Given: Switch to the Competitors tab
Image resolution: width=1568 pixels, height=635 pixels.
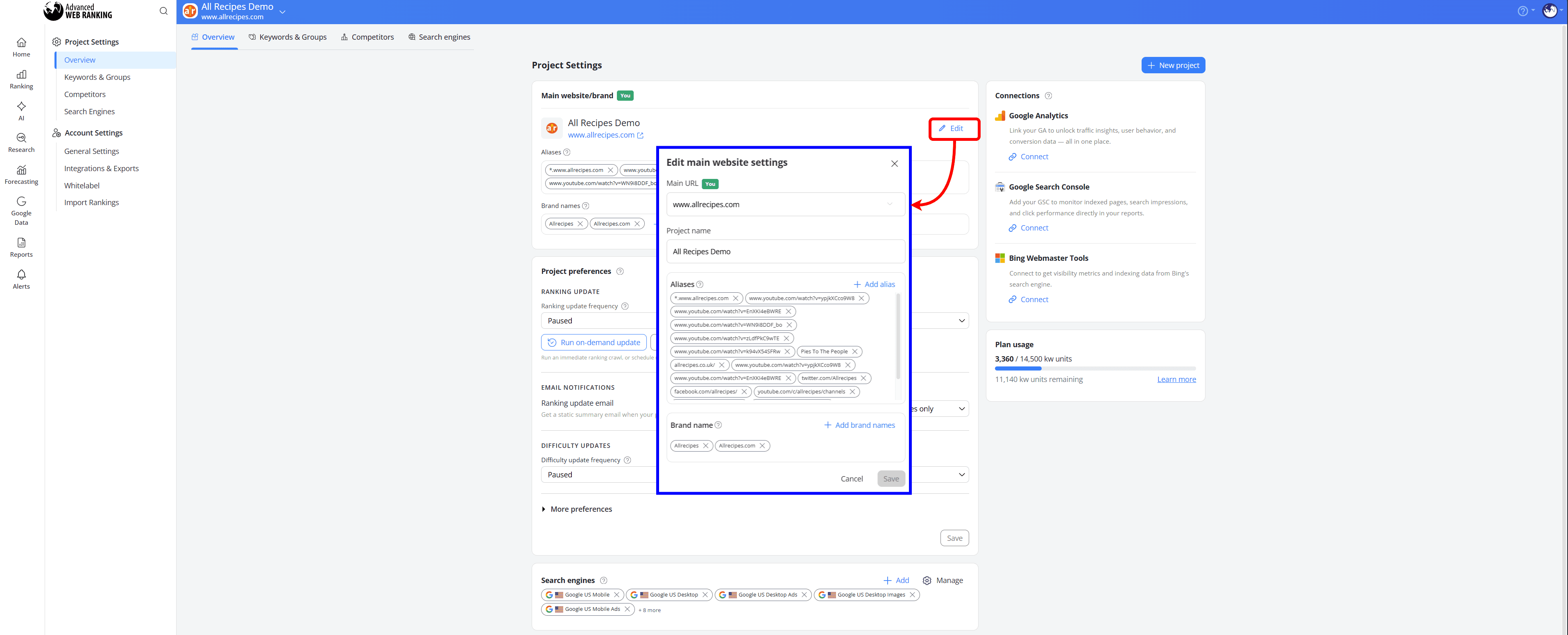Looking at the screenshot, I should tap(367, 37).
